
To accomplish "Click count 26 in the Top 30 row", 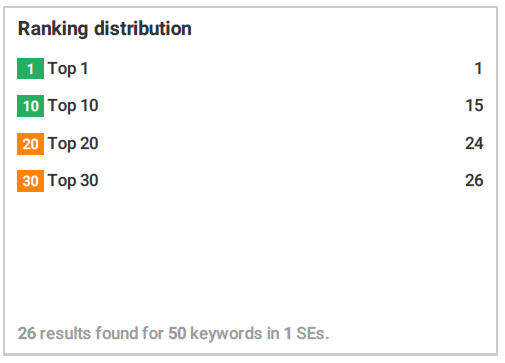I will (474, 181).
